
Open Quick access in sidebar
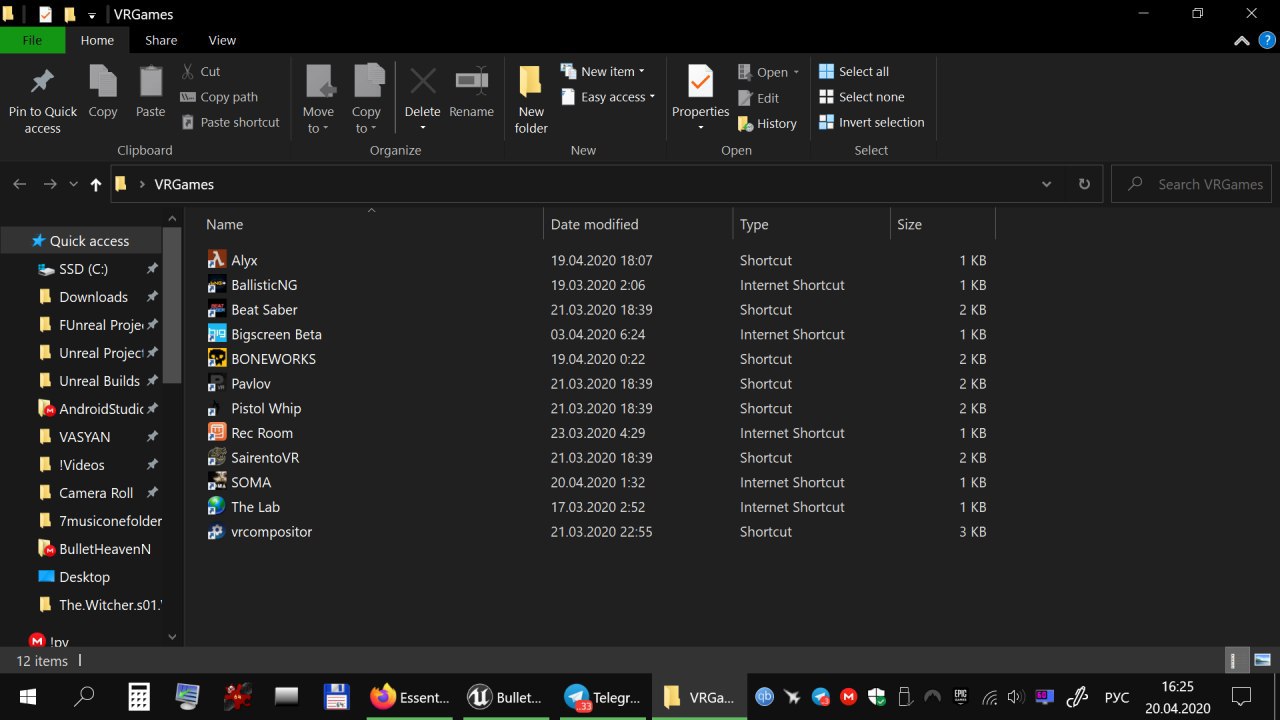click(x=80, y=241)
